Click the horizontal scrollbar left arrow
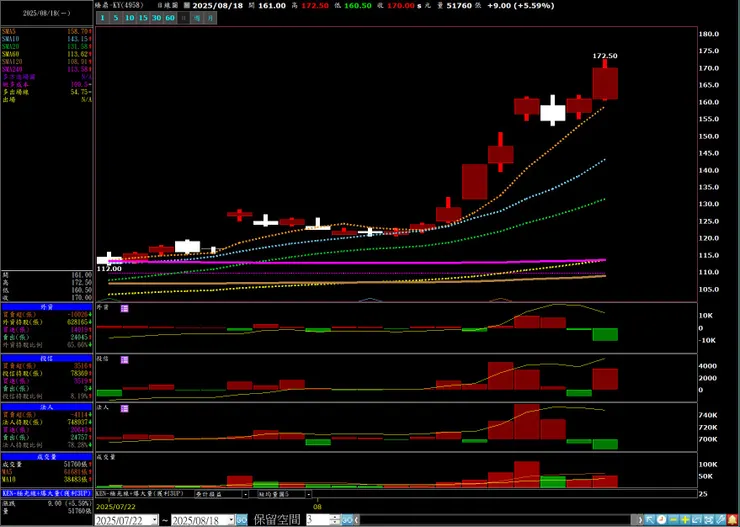740x527 pixels. click(356, 520)
